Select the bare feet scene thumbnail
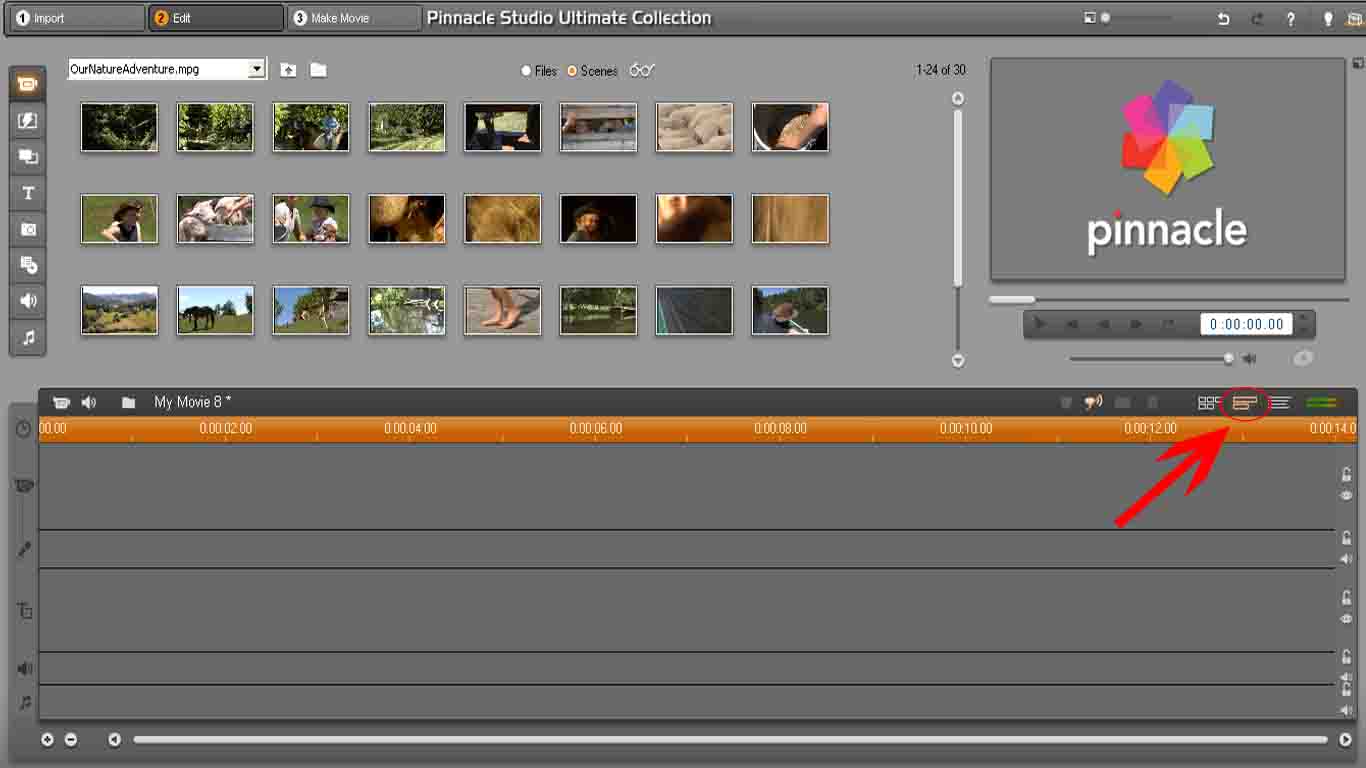 click(503, 310)
